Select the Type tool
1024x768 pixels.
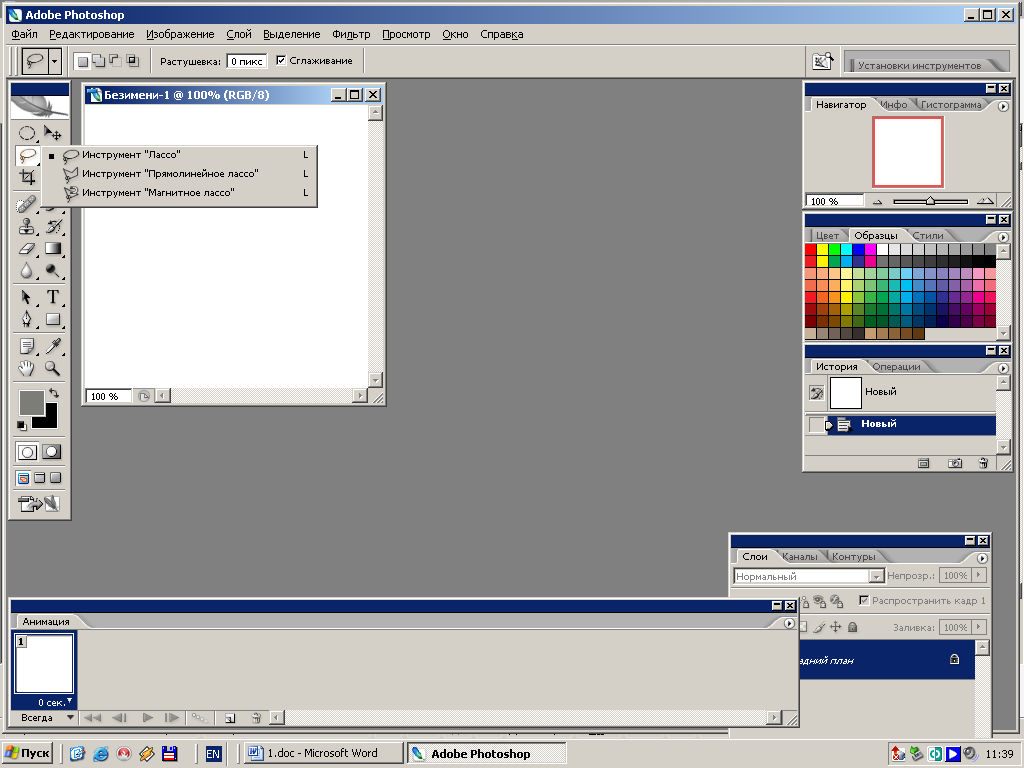pyautogui.click(x=53, y=297)
